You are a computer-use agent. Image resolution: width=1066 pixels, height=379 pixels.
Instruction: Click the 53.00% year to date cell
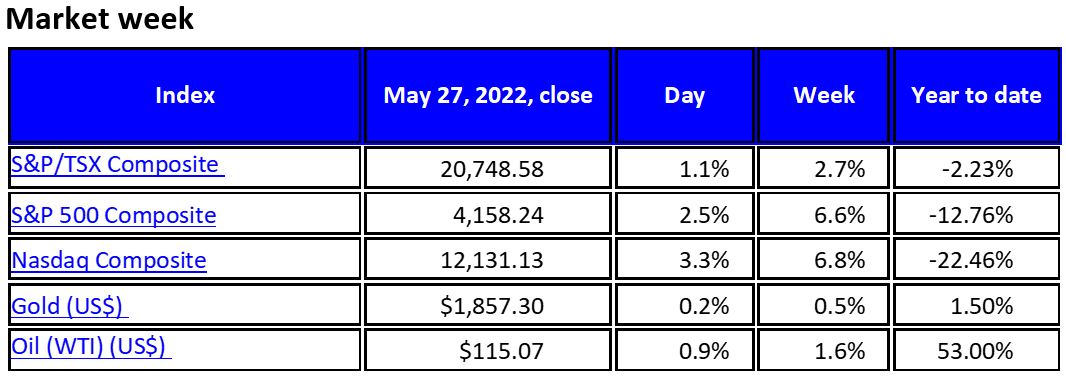[976, 351]
